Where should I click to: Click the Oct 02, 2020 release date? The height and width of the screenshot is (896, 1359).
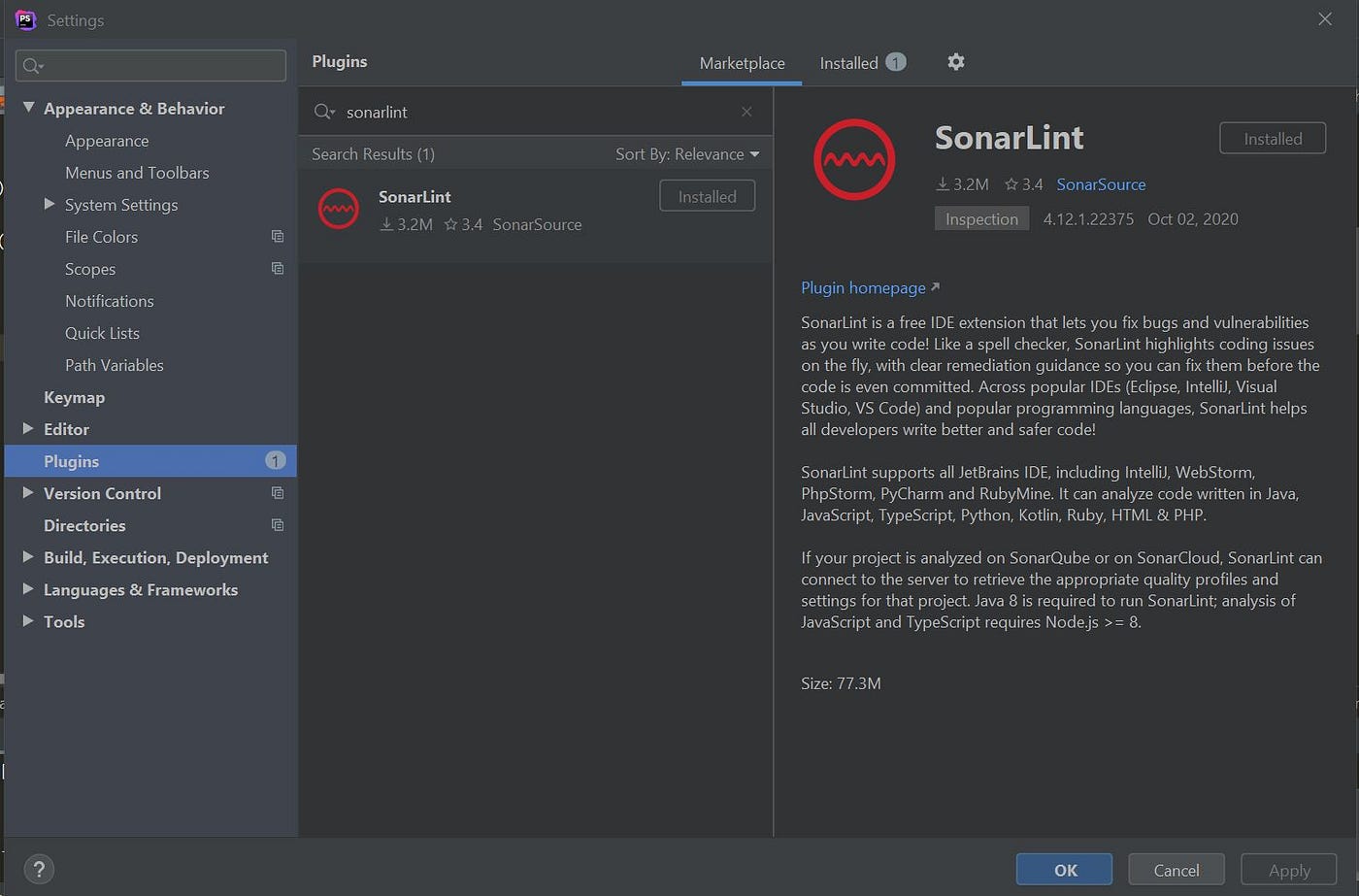1193,218
